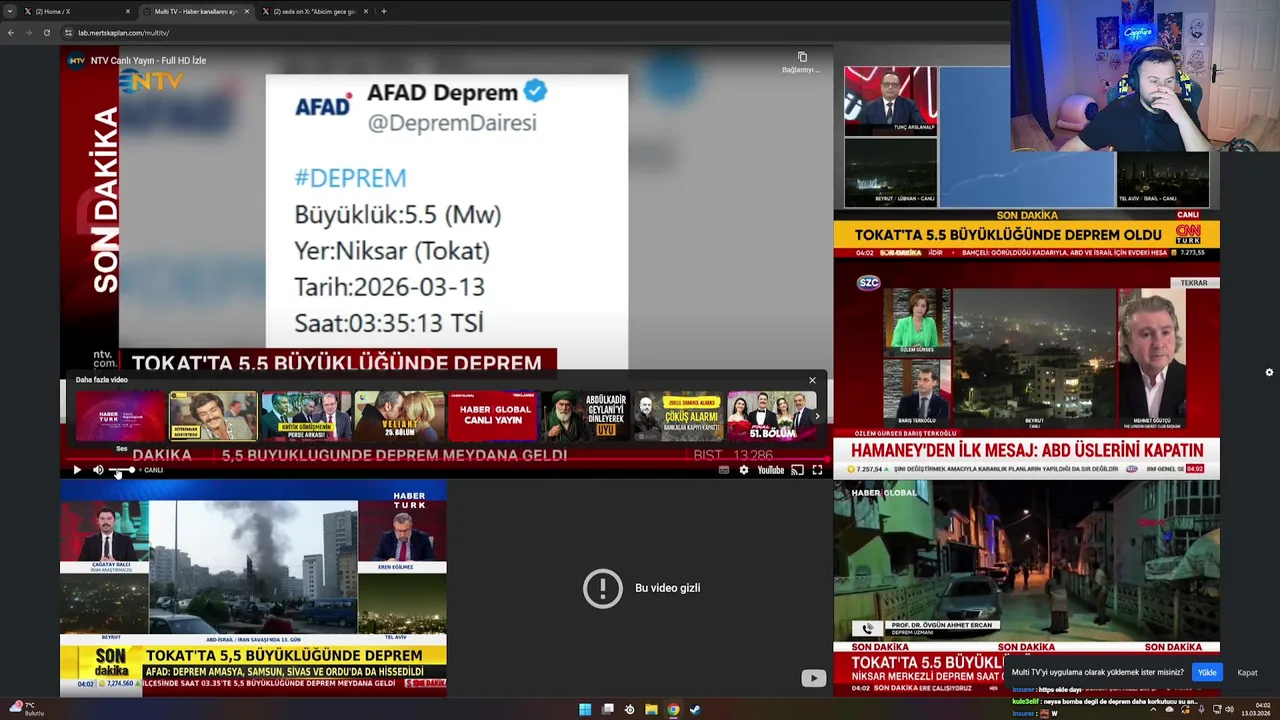
Task: Cast NTV video to a device
Action: click(x=797, y=470)
